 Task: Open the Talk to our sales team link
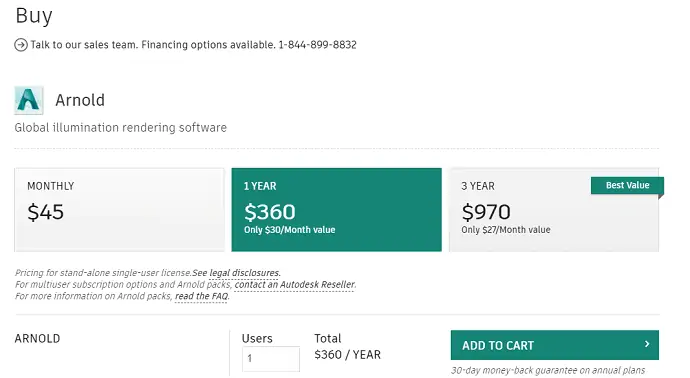[194, 45]
